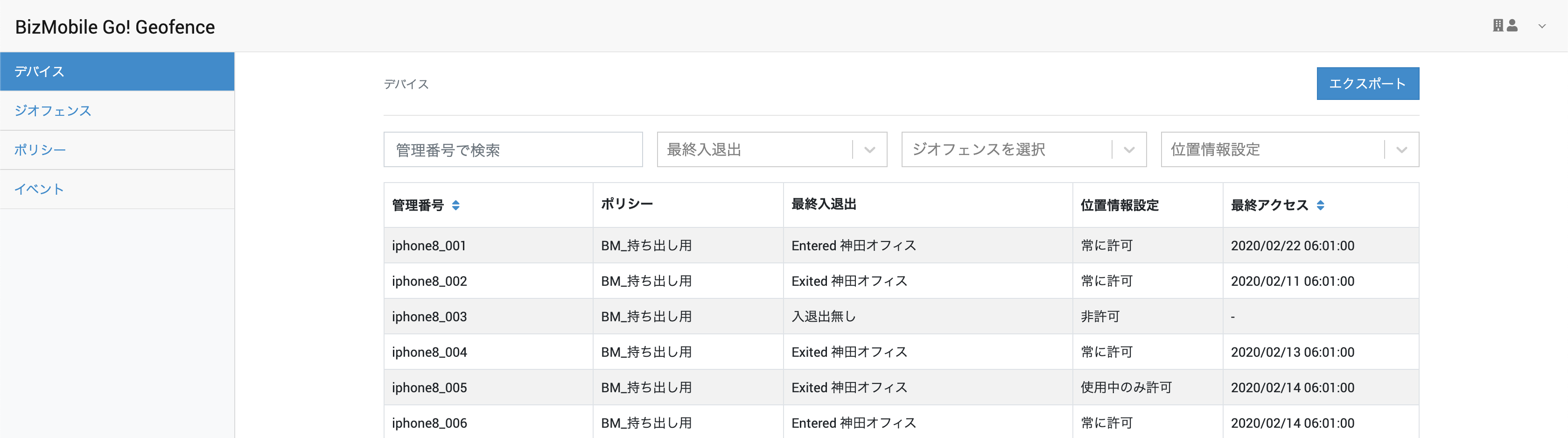The height and width of the screenshot is (438, 1568).
Task: Click the BizMobile Go! Geofence title
Action: [x=115, y=27]
